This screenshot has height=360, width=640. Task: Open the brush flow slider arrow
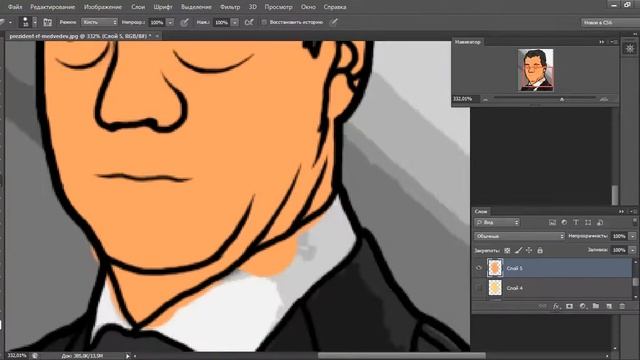(x=235, y=22)
